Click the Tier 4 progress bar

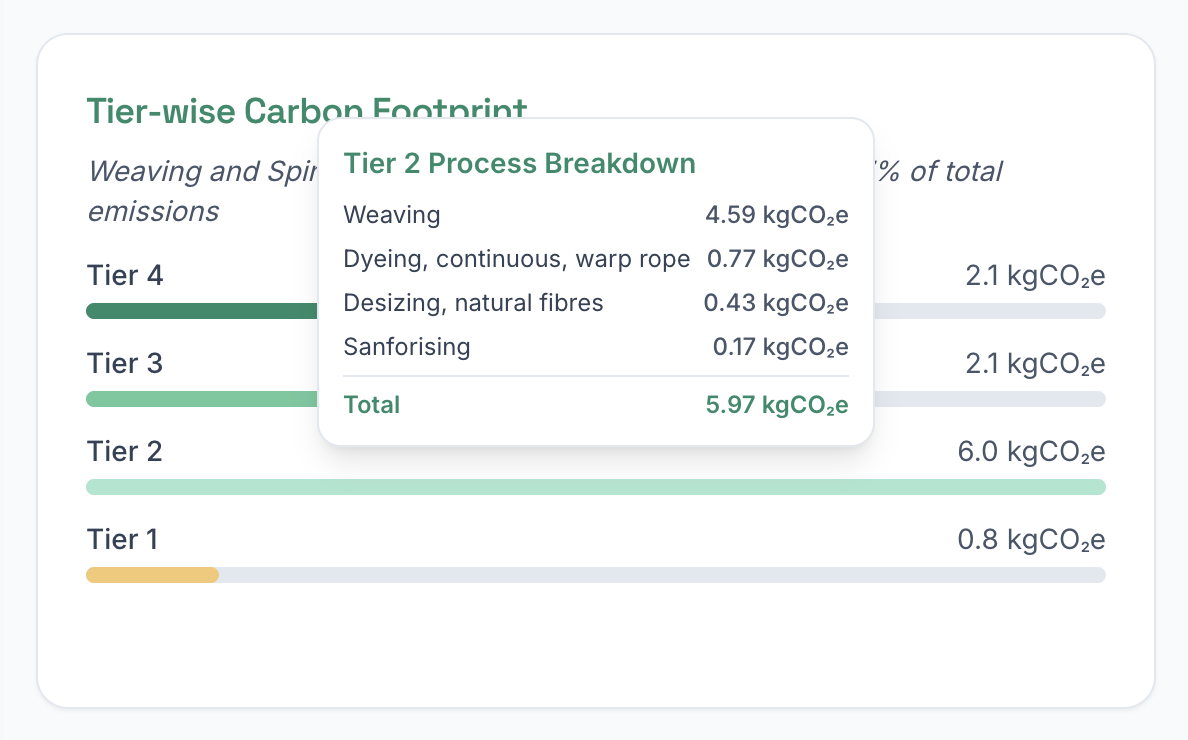(x=200, y=311)
